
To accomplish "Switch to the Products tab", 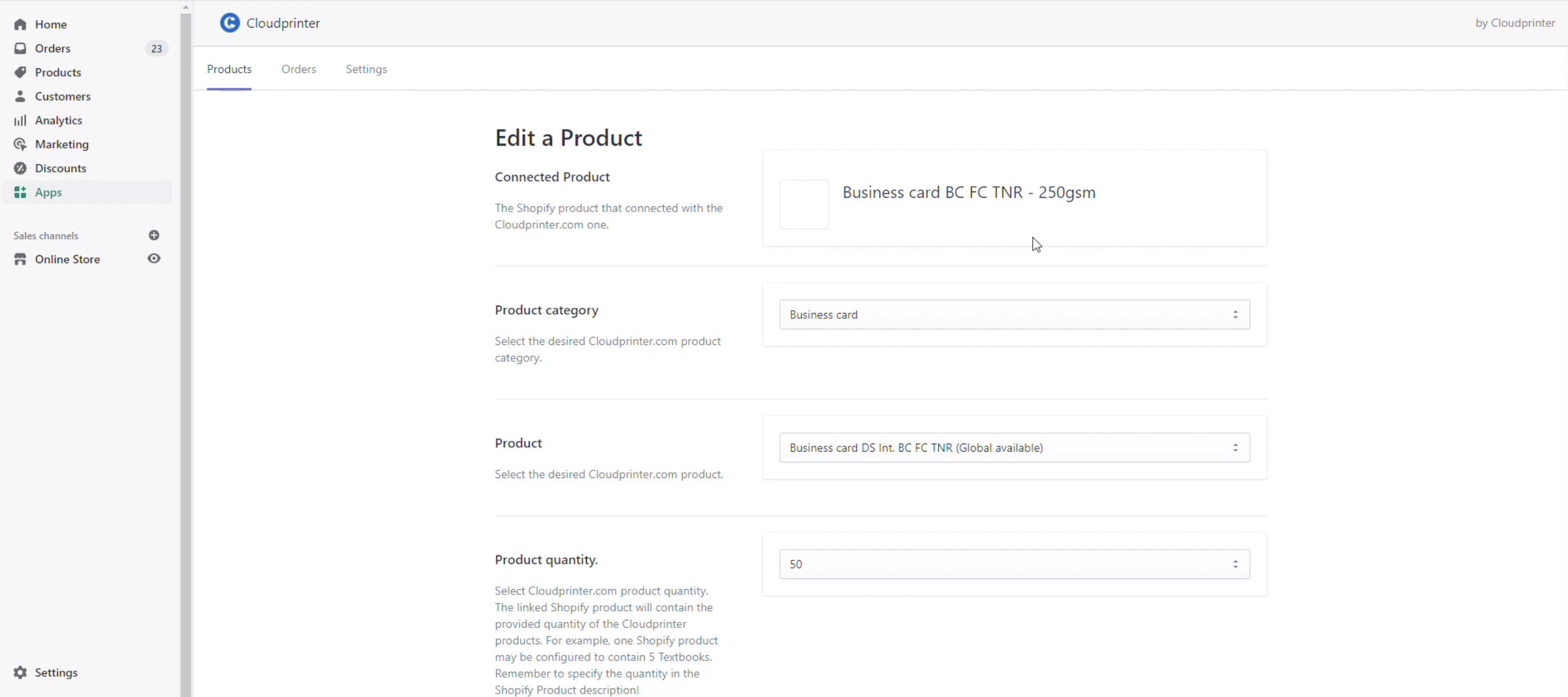I will click(x=229, y=69).
